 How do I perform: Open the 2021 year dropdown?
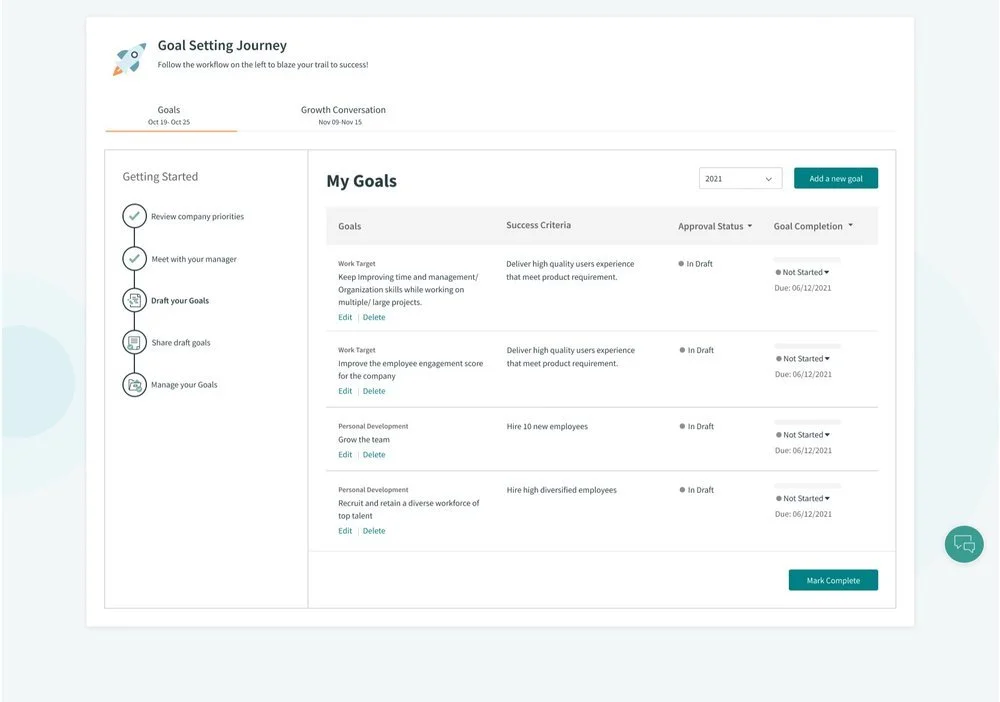[x=740, y=179]
